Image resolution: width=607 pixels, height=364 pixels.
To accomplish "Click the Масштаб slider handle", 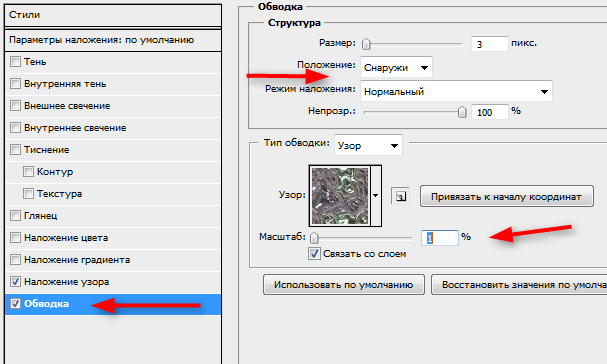I will (x=314, y=237).
